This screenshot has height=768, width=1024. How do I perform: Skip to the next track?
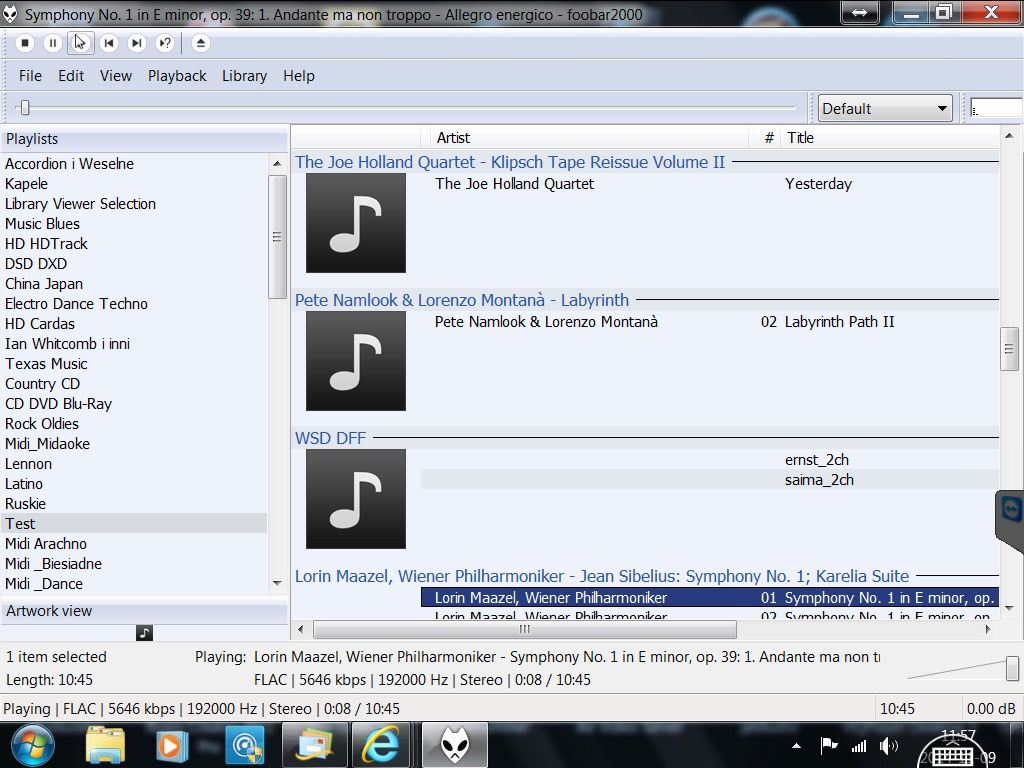click(x=136, y=43)
